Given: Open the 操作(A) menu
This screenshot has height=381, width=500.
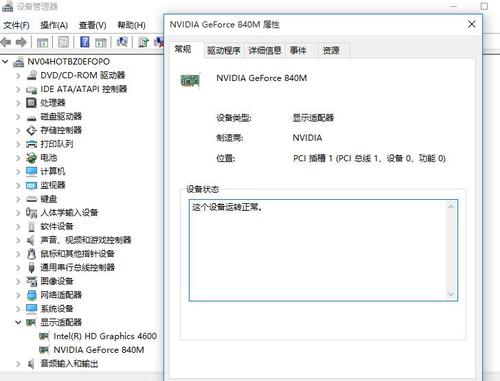Looking at the screenshot, I should click(54, 25).
